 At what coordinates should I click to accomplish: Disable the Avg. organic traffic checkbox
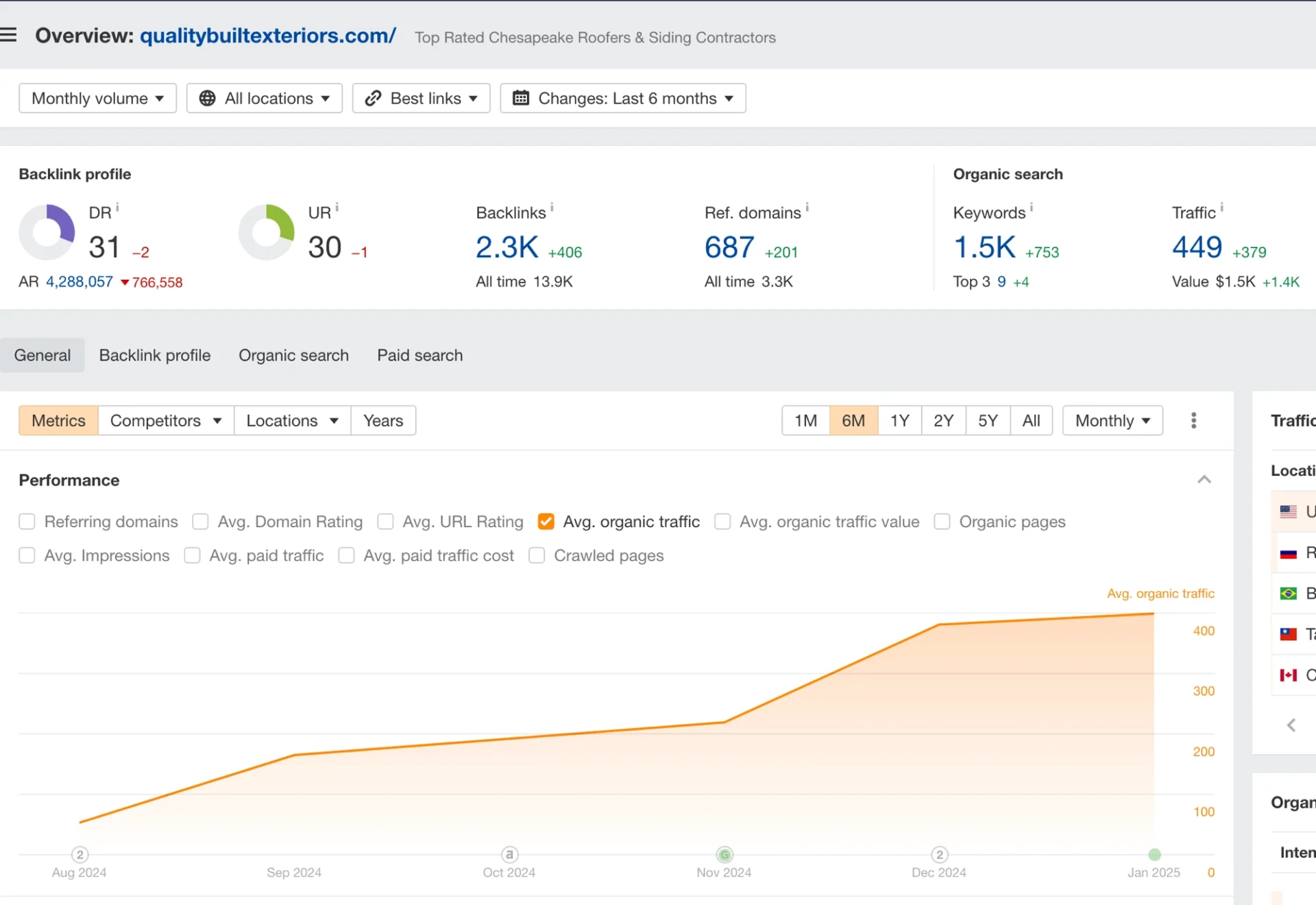coord(546,521)
